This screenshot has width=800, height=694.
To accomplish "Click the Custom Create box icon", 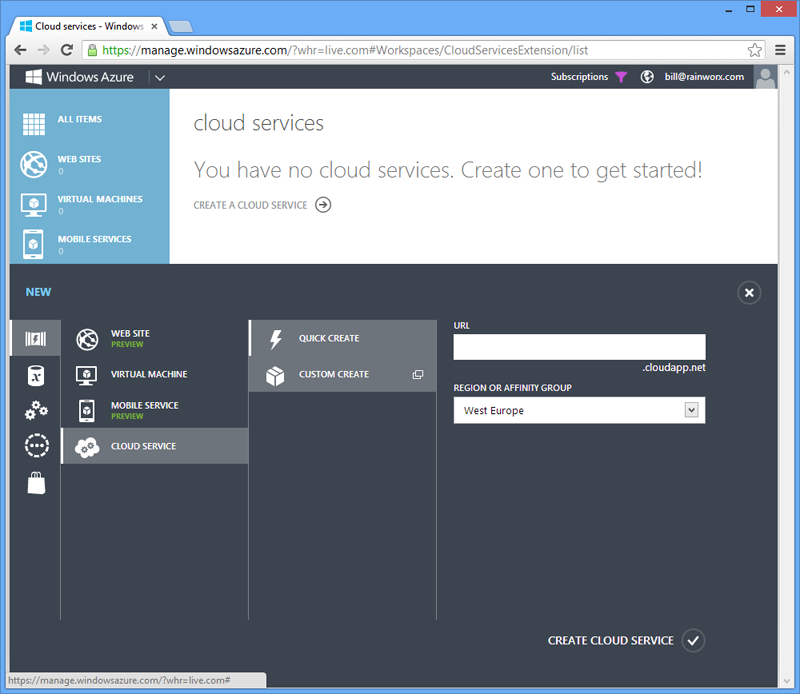I will pyautogui.click(x=275, y=376).
